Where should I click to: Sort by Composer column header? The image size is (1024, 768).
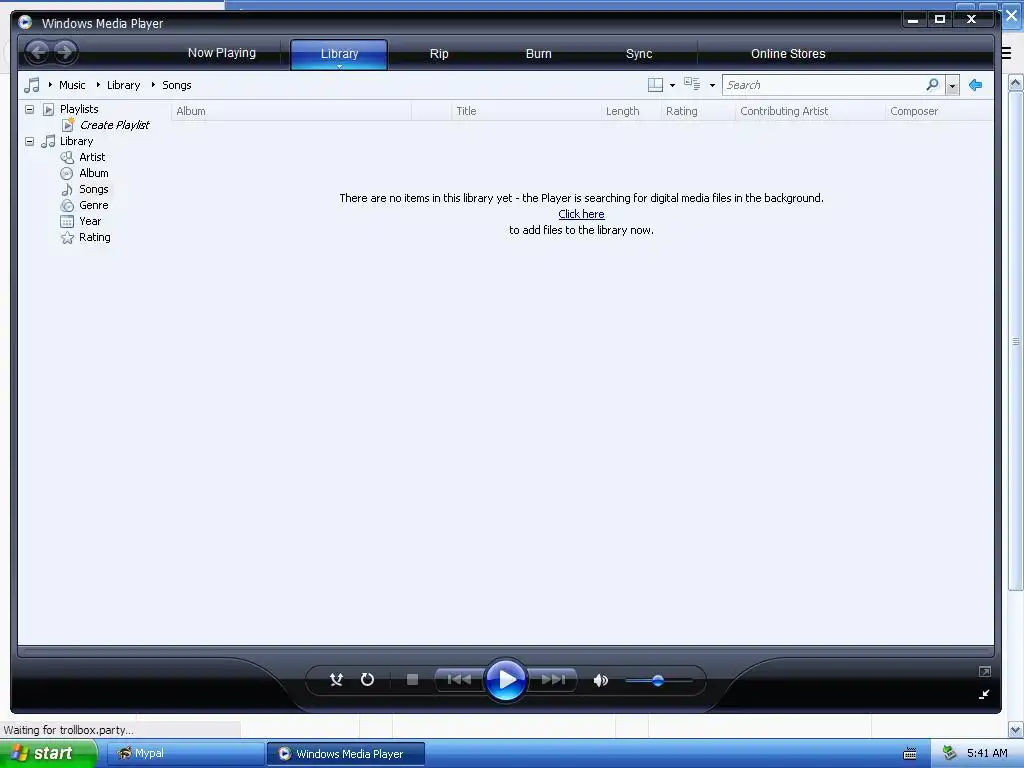(940, 111)
